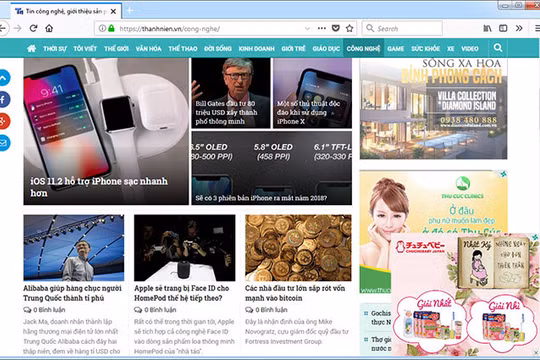The width and height of the screenshot is (540, 360).
Task: View comments under Alibaba article
Action: coord(44,310)
